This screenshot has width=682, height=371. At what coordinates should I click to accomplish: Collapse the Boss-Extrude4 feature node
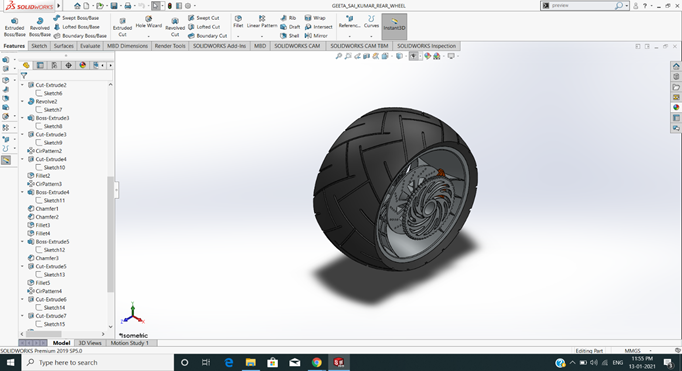23,192
